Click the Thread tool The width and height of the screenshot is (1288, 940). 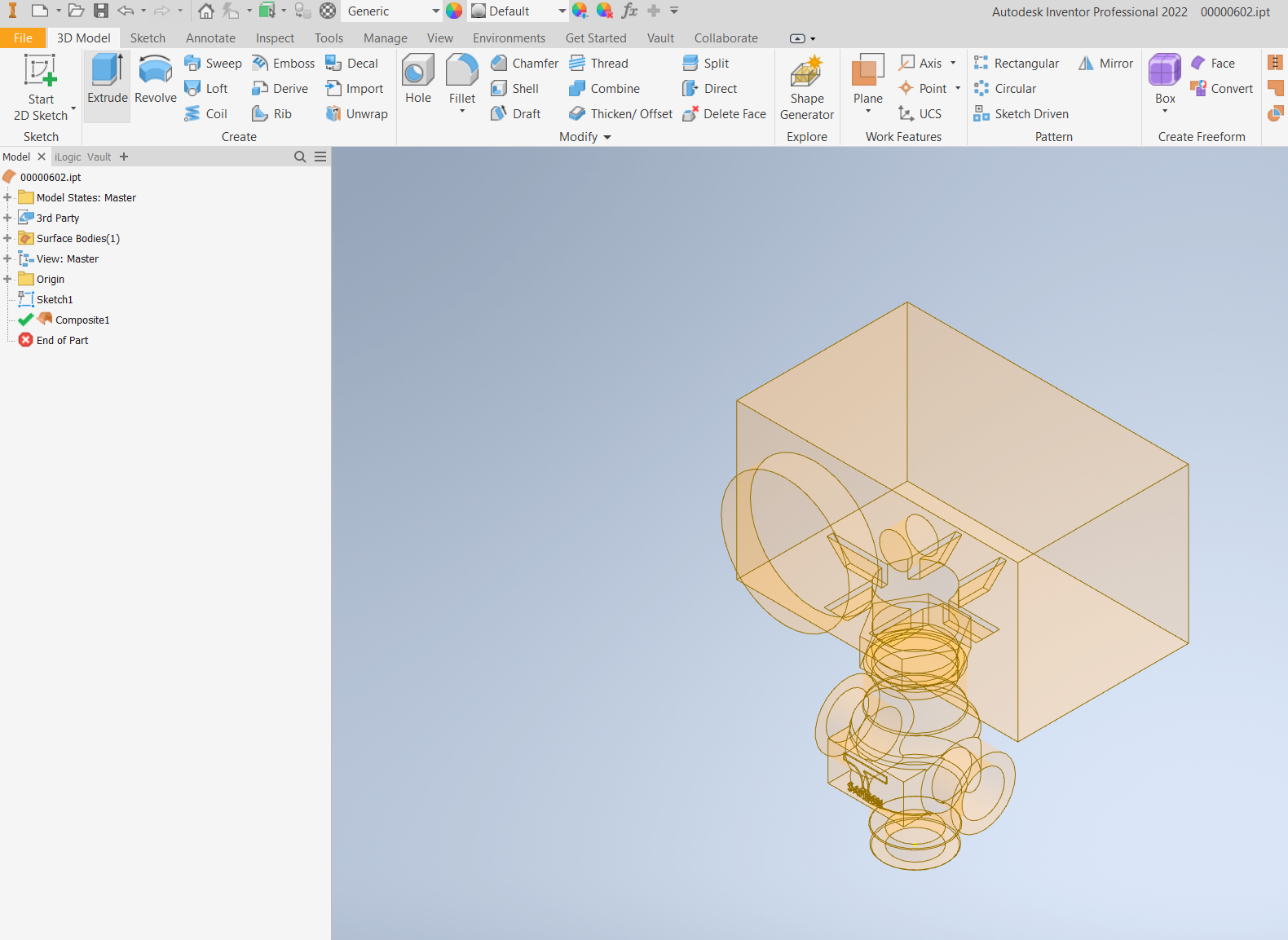[x=598, y=64]
